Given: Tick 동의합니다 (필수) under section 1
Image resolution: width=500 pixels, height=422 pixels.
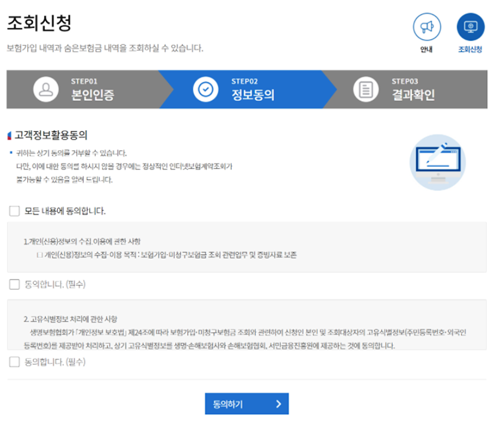Looking at the screenshot, I should point(14,284).
